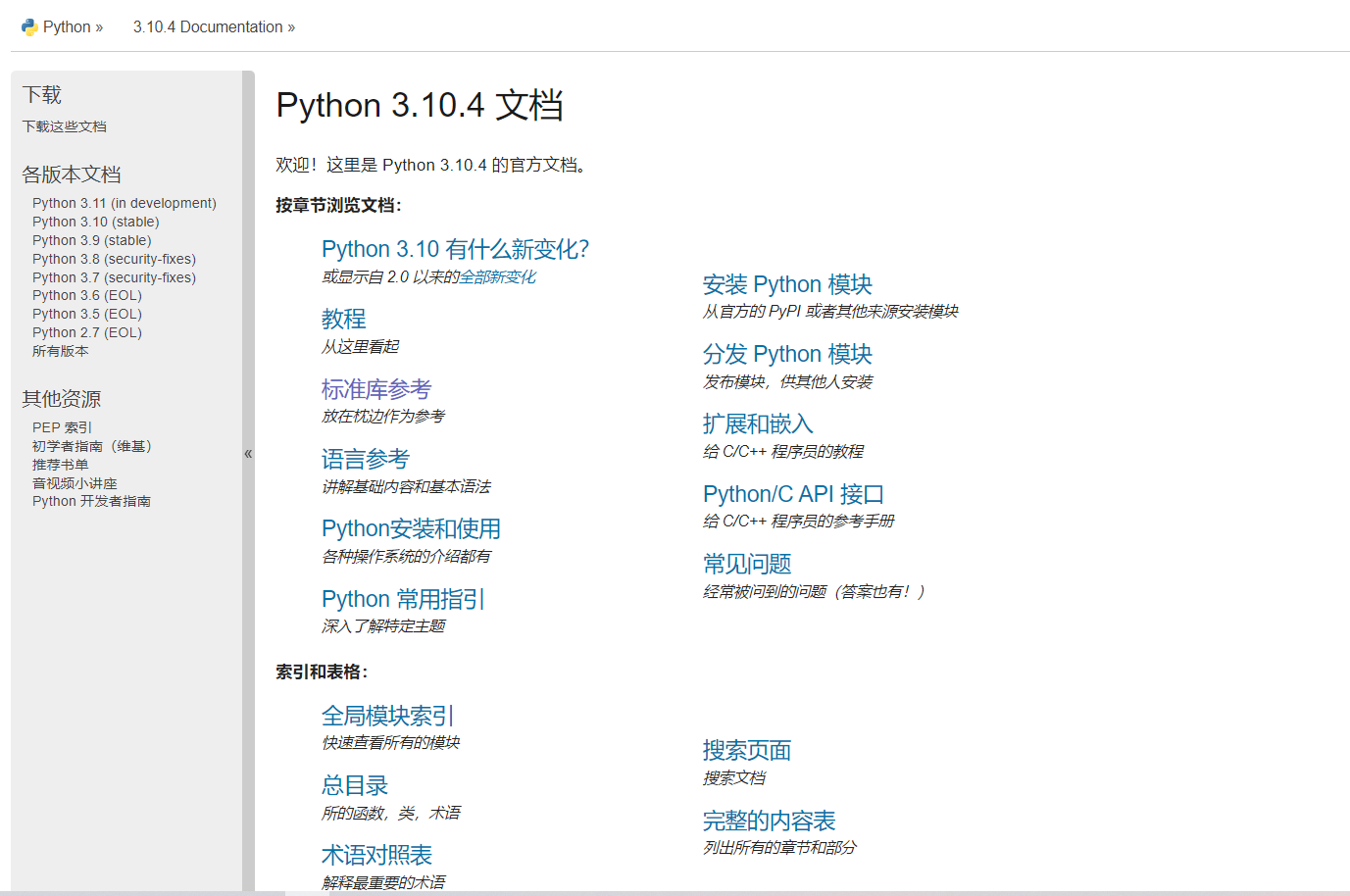Image resolution: width=1350 pixels, height=896 pixels.
Task: Open Python 3.10 (stable) docs link
Action: [96, 222]
